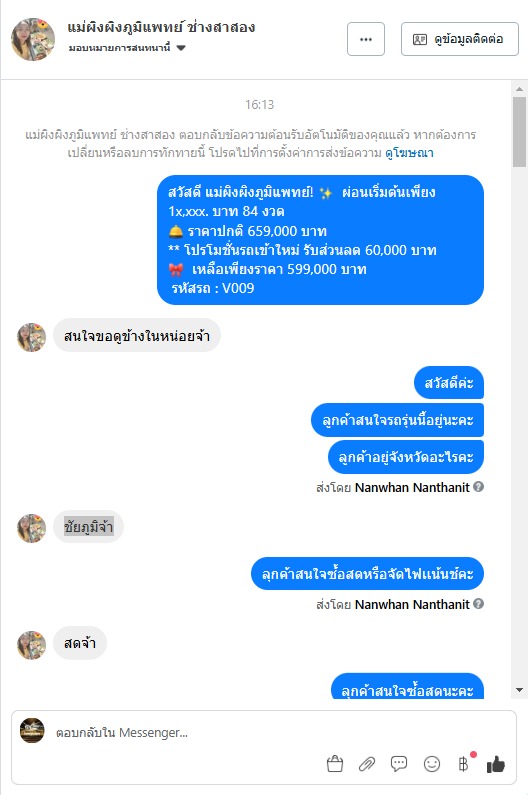Click the customer name แม่ผิงผิงภูมิแพทย์ ช่างสาสอง in the header
This screenshot has width=528, height=795.
161,27
